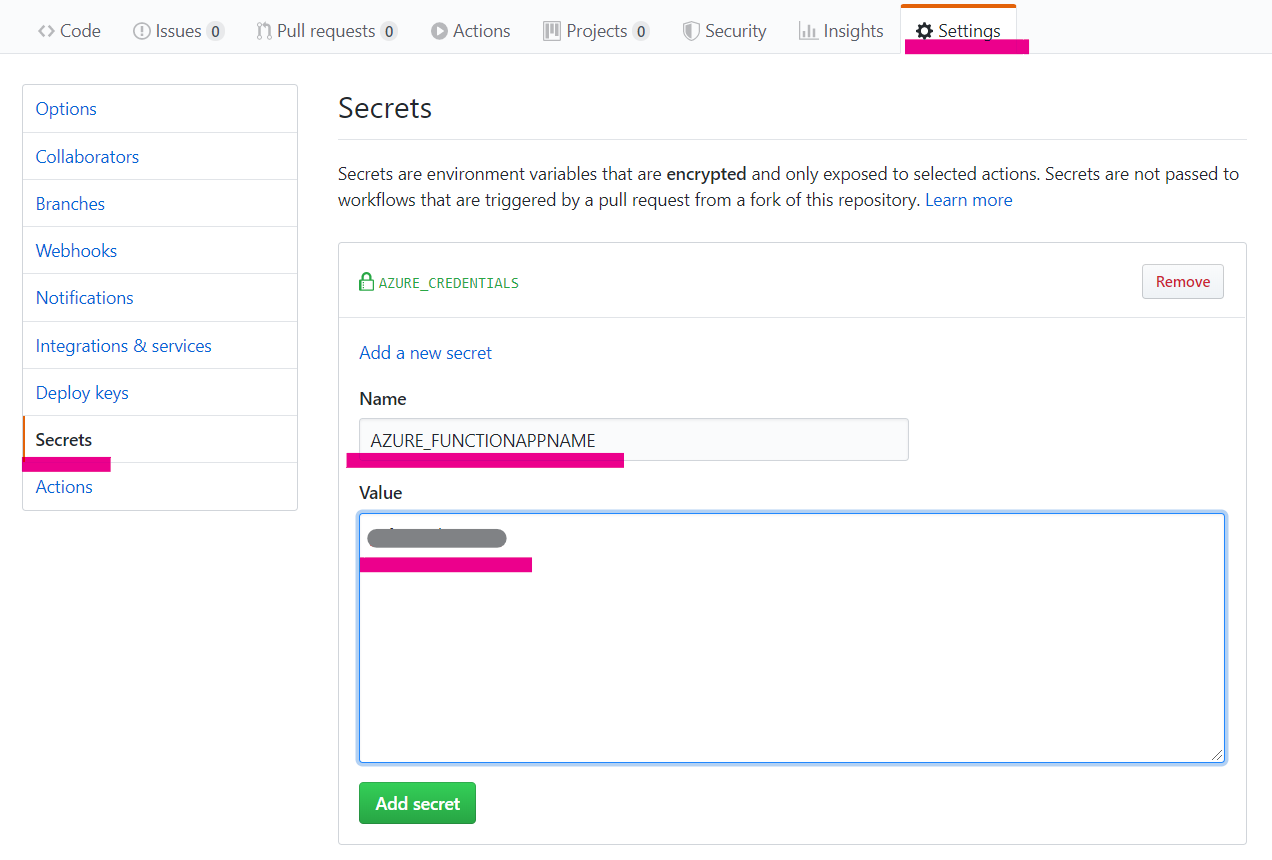Click the Pull requests branch icon

coord(264,31)
